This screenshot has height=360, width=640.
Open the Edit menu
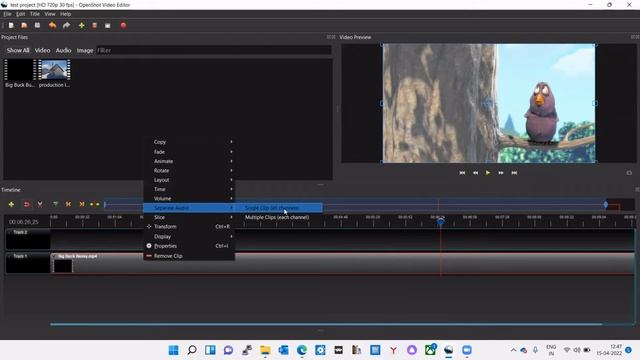tap(20, 14)
